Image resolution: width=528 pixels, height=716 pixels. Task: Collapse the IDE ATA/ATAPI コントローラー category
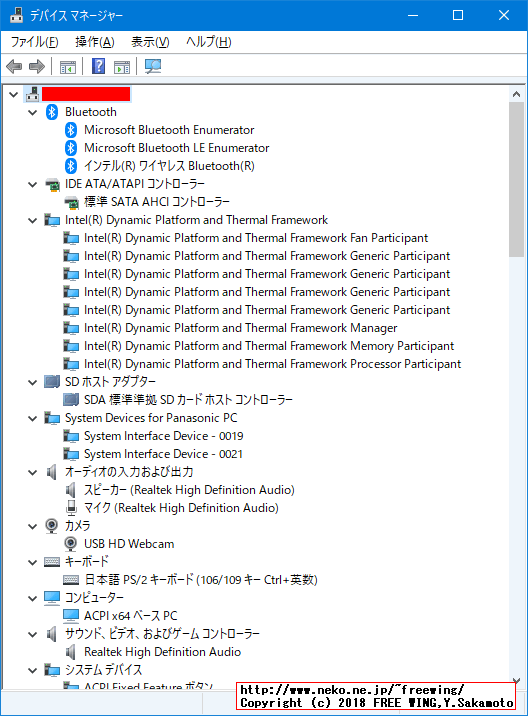tap(32, 184)
